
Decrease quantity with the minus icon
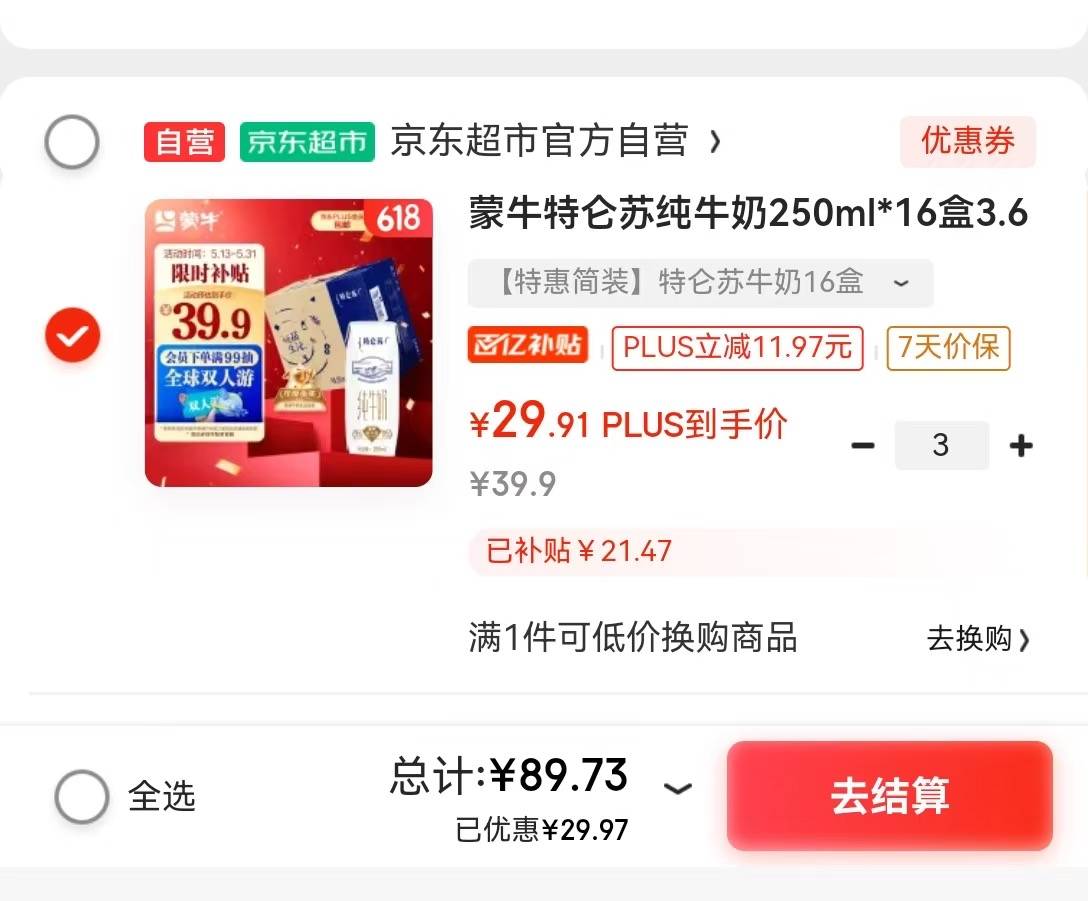tap(862, 446)
